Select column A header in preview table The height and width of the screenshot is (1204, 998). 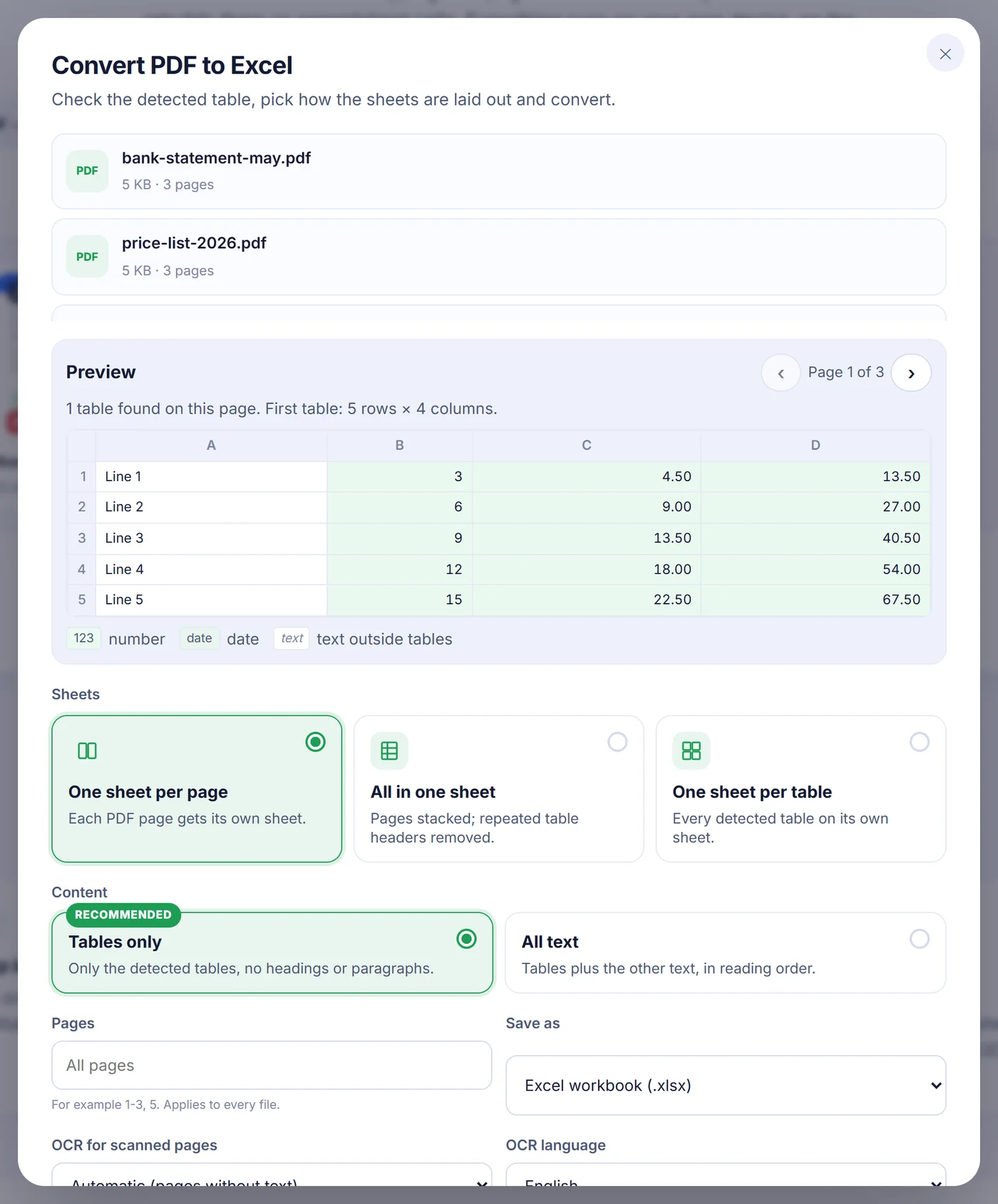point(211,446)
